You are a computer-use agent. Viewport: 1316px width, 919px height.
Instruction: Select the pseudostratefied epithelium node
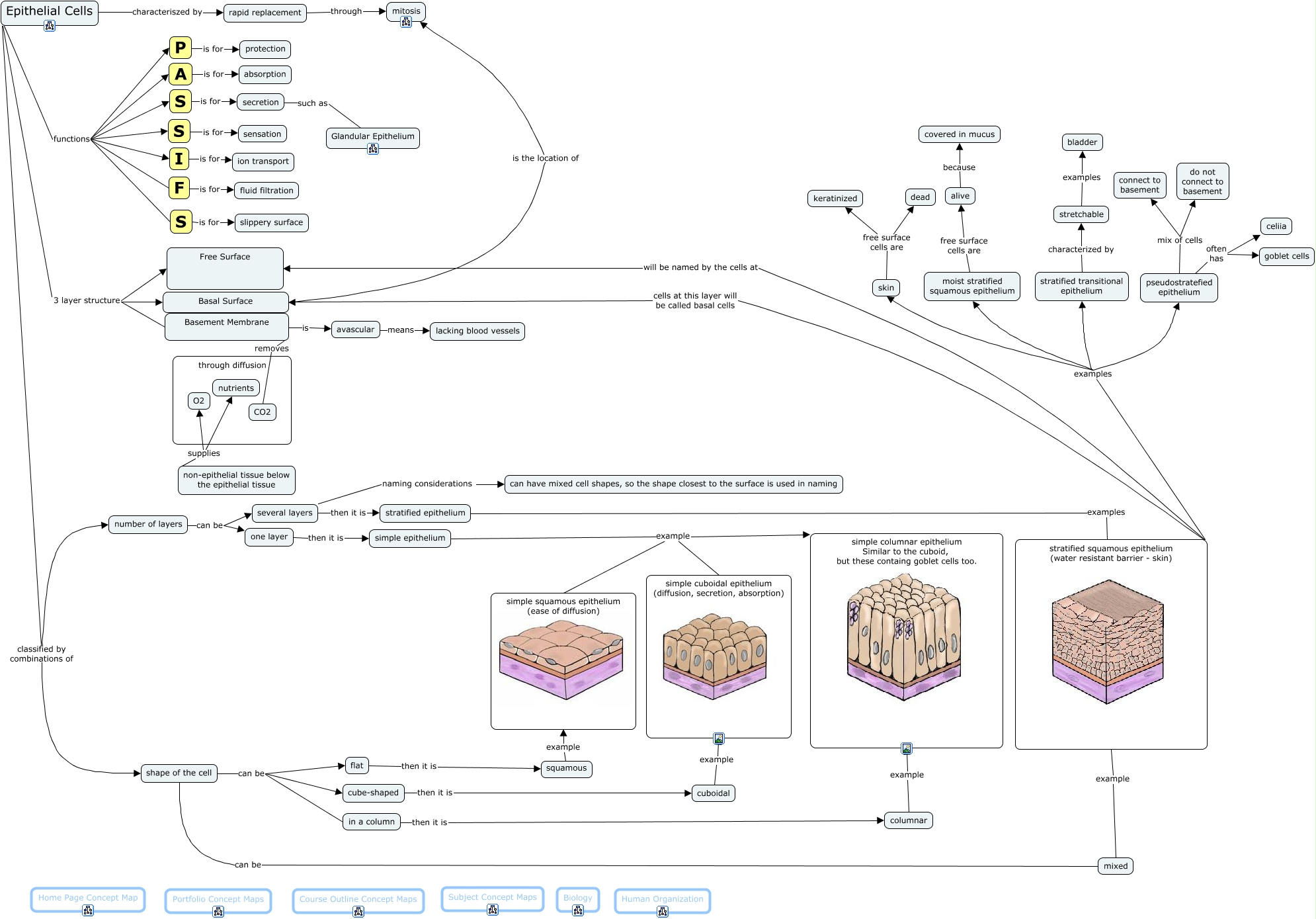(1178, 287)
